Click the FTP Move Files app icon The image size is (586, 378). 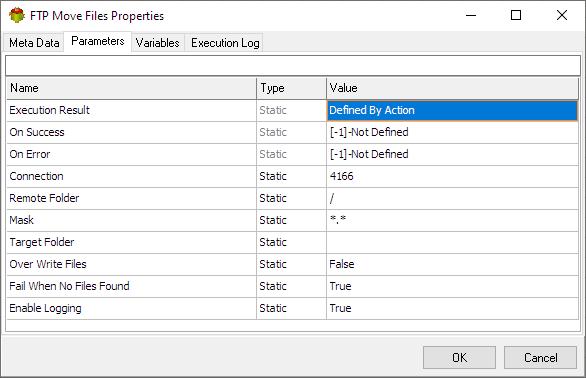(16, 16)
